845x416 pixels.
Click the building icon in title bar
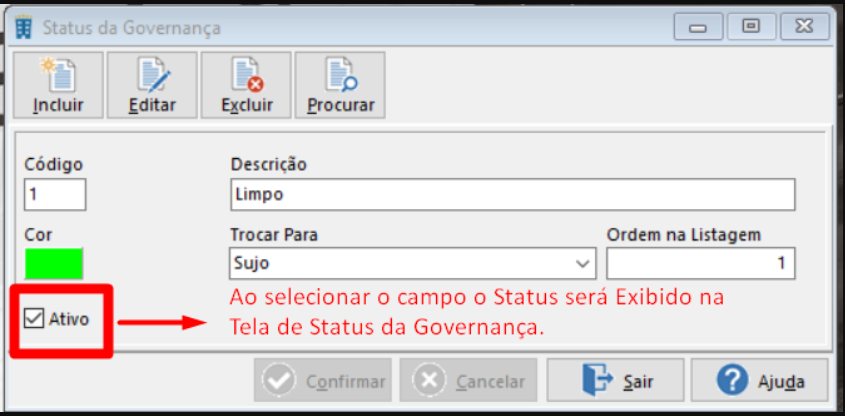(x=24, y=26)
